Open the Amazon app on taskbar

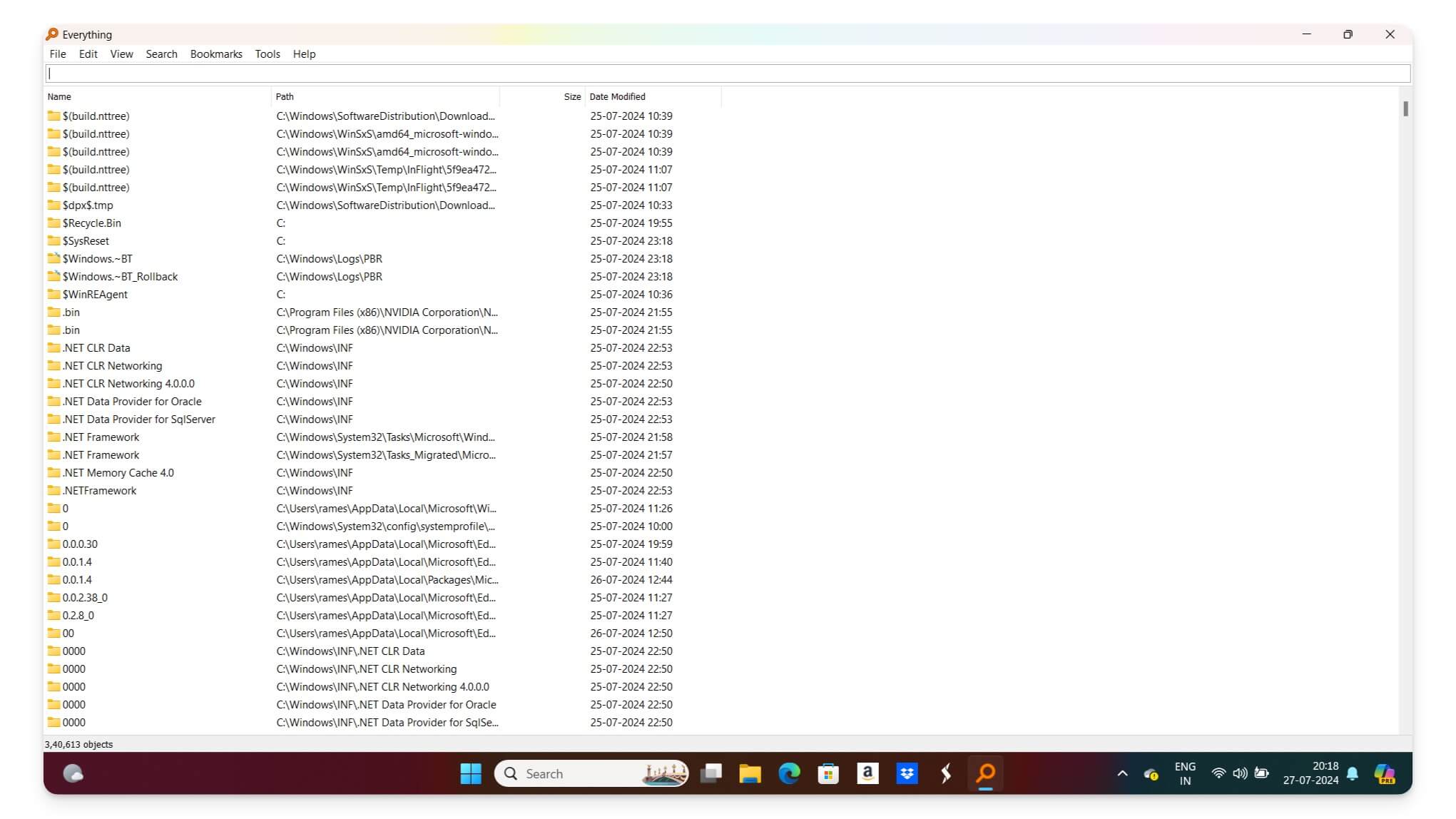[867, 773]
